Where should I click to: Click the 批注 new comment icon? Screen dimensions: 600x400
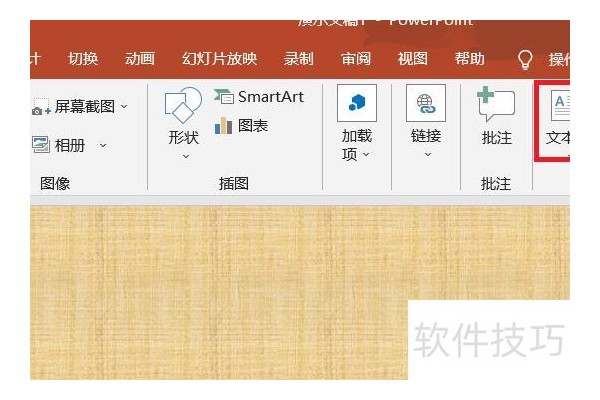[x=496, y=104]
